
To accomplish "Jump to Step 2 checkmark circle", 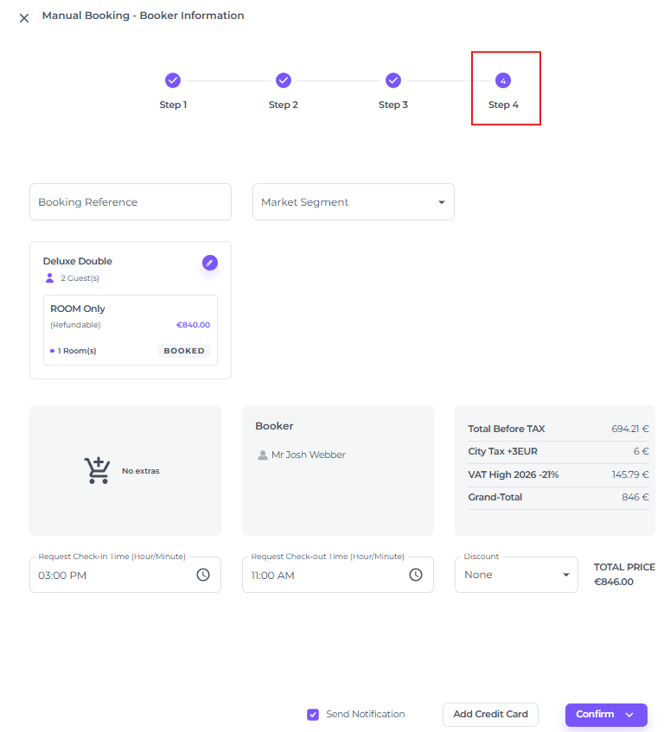I will (283, 80).
